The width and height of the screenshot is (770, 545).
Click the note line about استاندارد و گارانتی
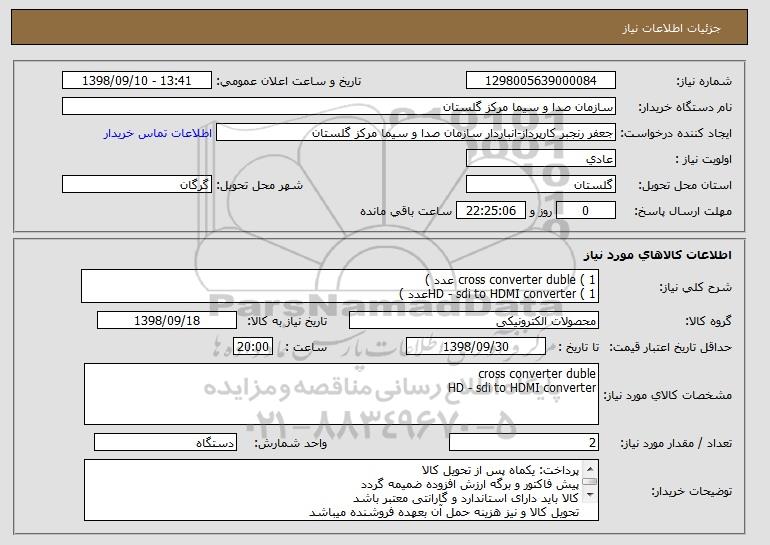(x=466, y=498)
